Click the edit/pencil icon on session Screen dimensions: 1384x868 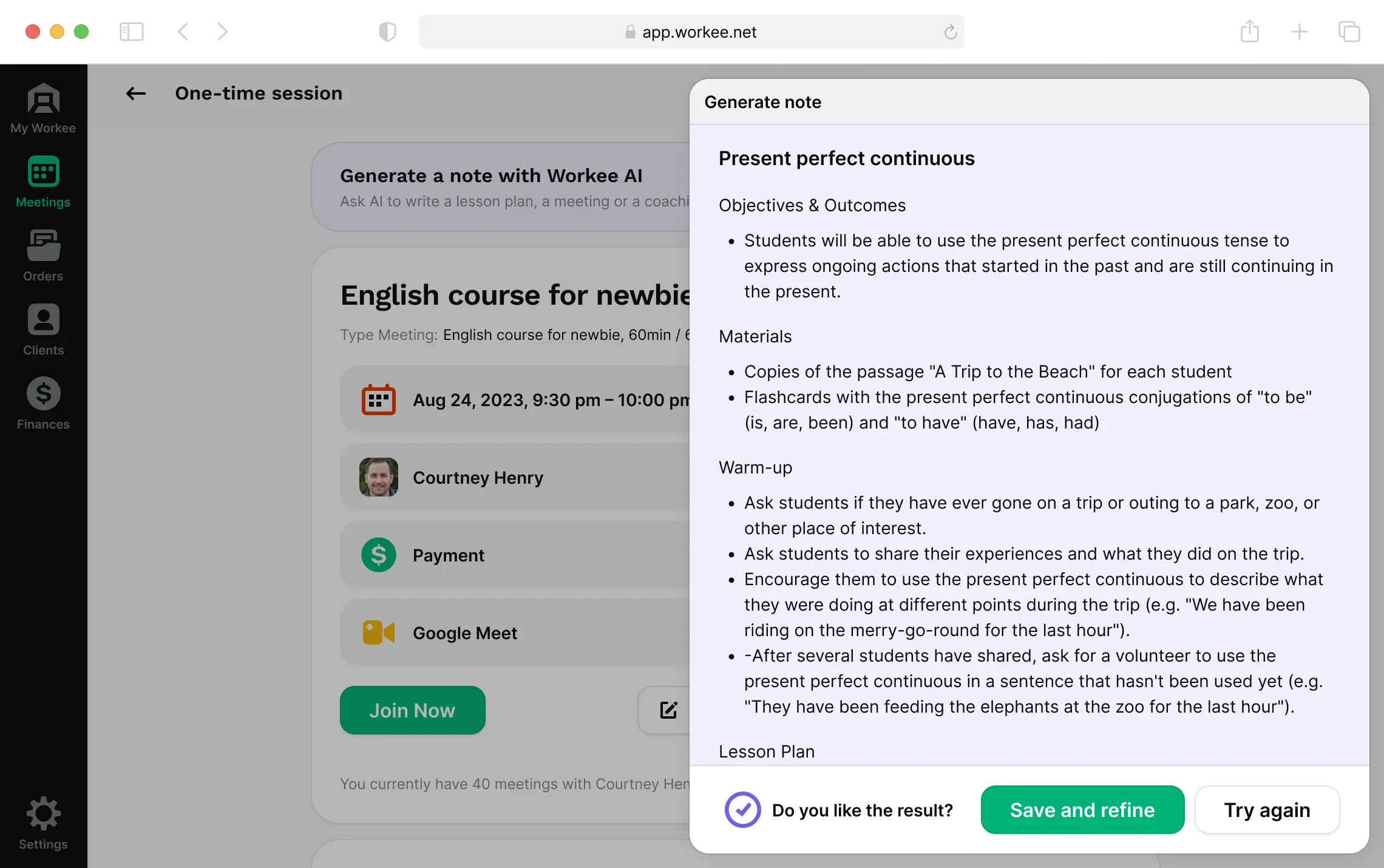pyautogui.click(x=669, y=710)
